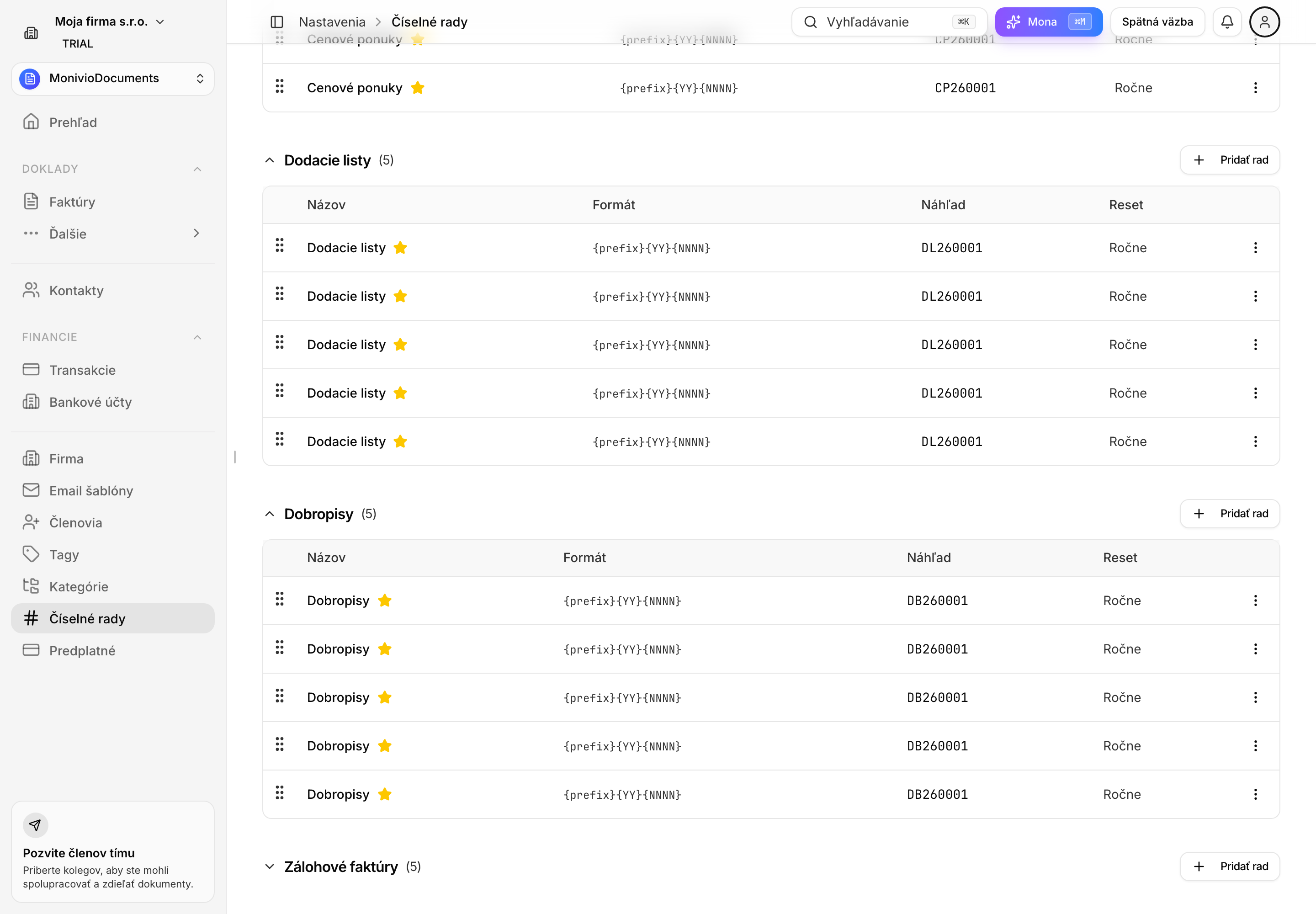Open Tagy settings

(113, 554)
